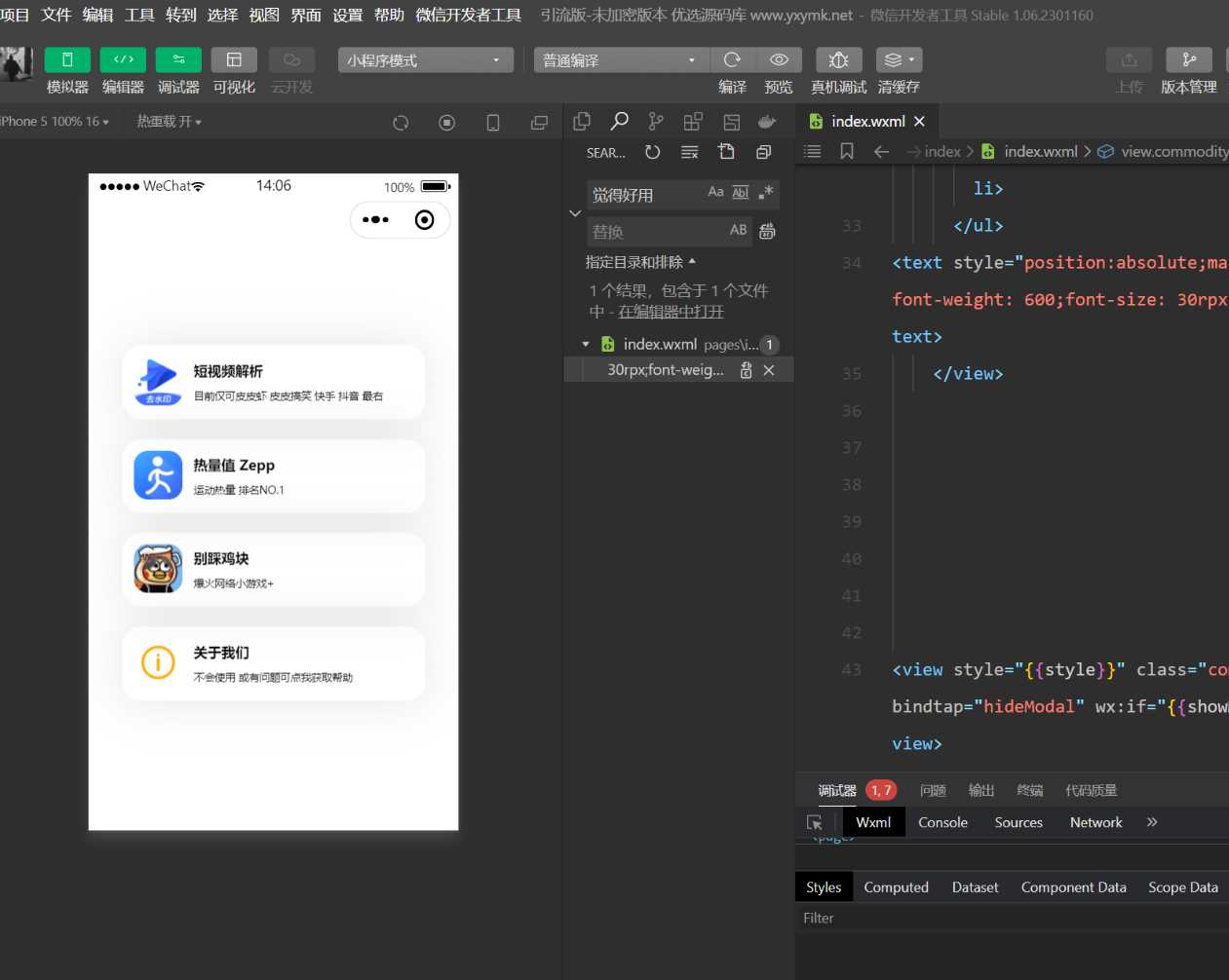Open the 设置 menu in menu bar

(347, 15)
